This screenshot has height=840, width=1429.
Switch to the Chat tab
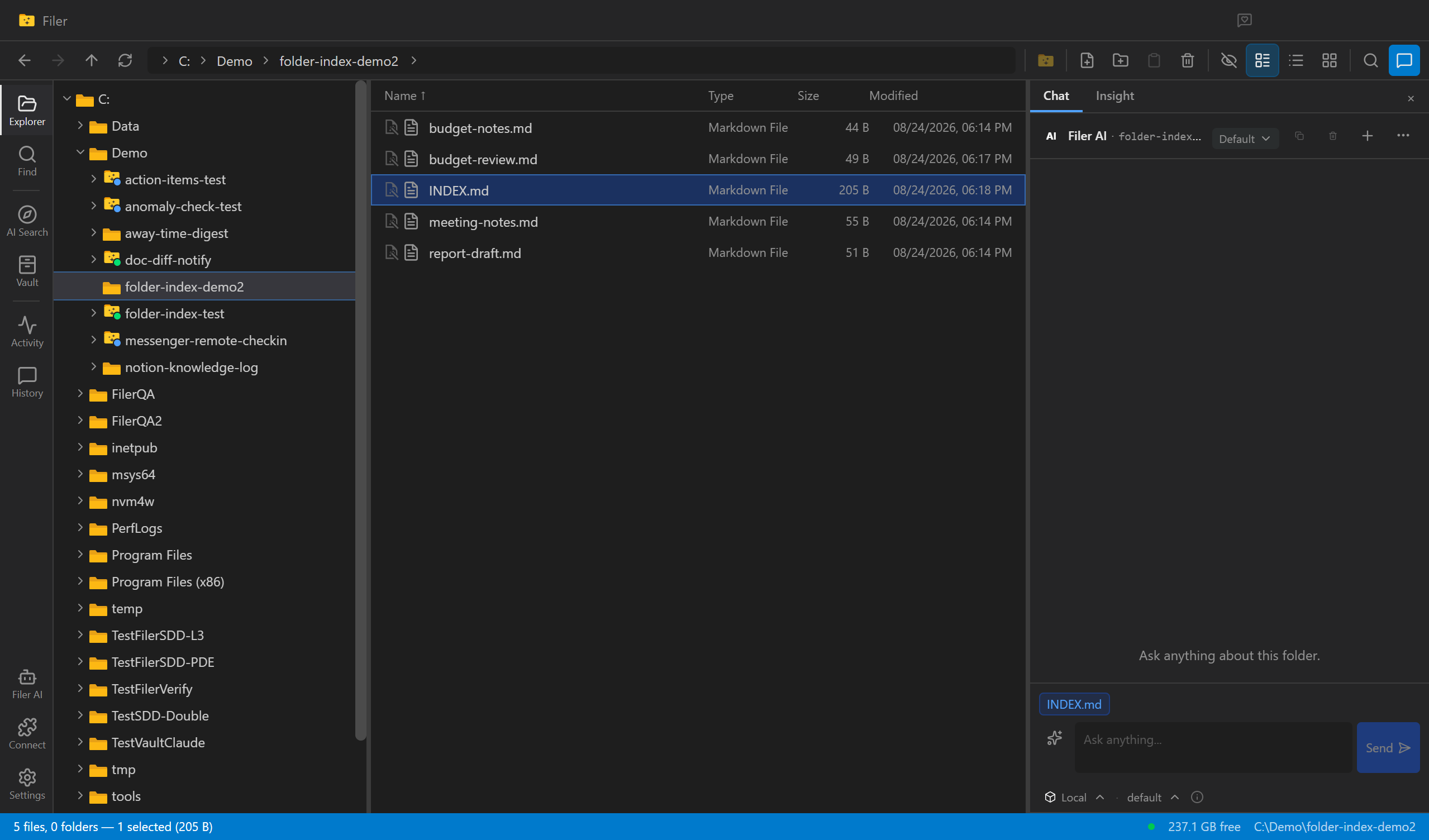[1056, 96]
